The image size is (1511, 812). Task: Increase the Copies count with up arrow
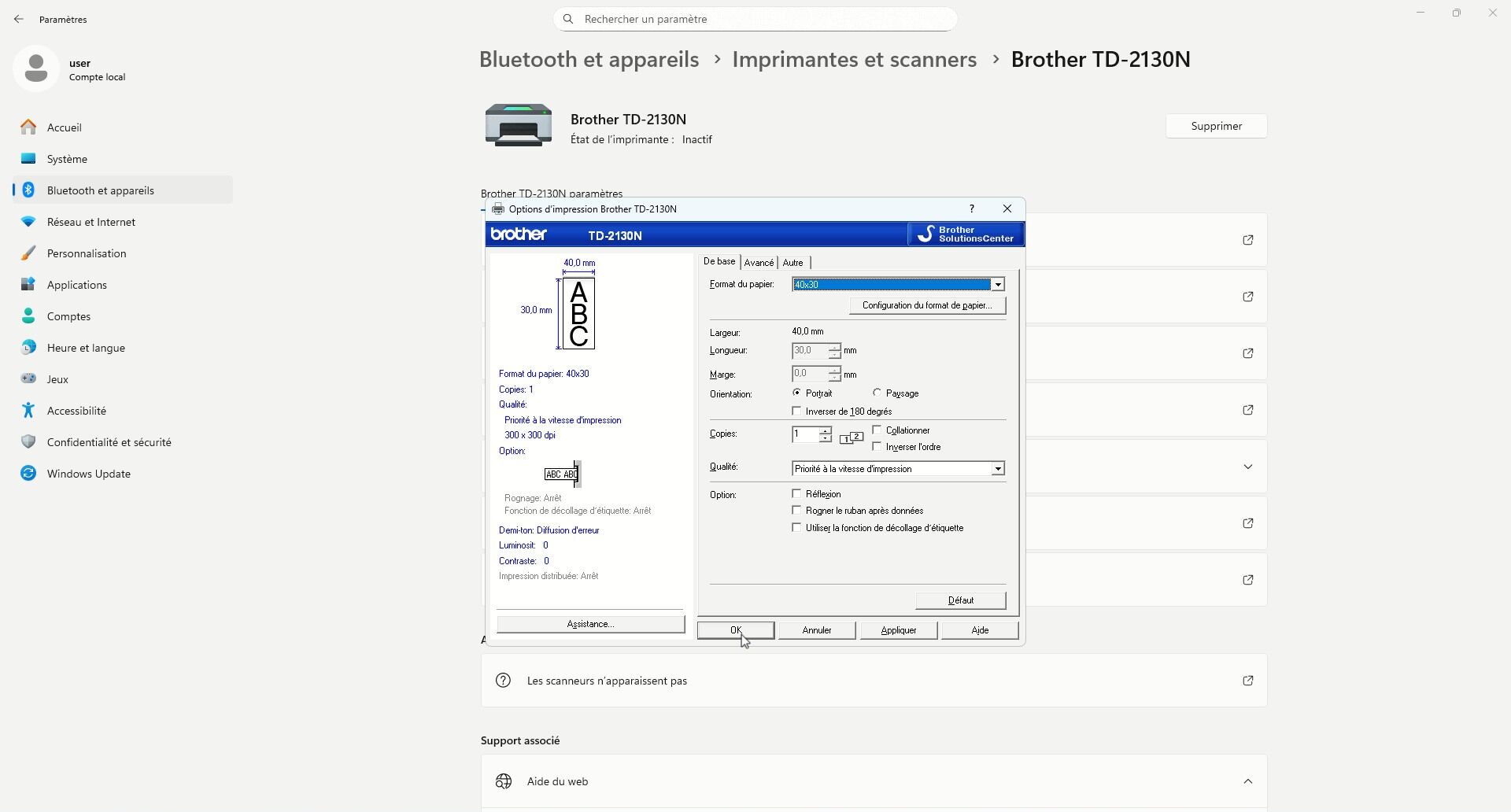pyautogui.click(x=825, y=430)
